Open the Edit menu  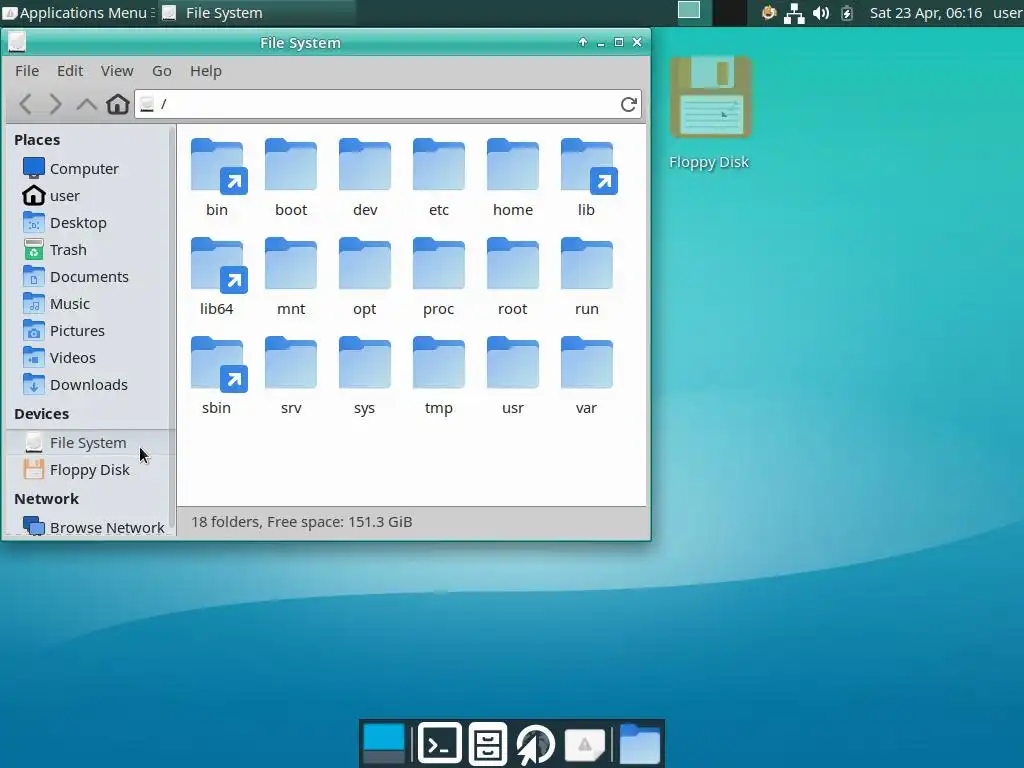point(70,71)
